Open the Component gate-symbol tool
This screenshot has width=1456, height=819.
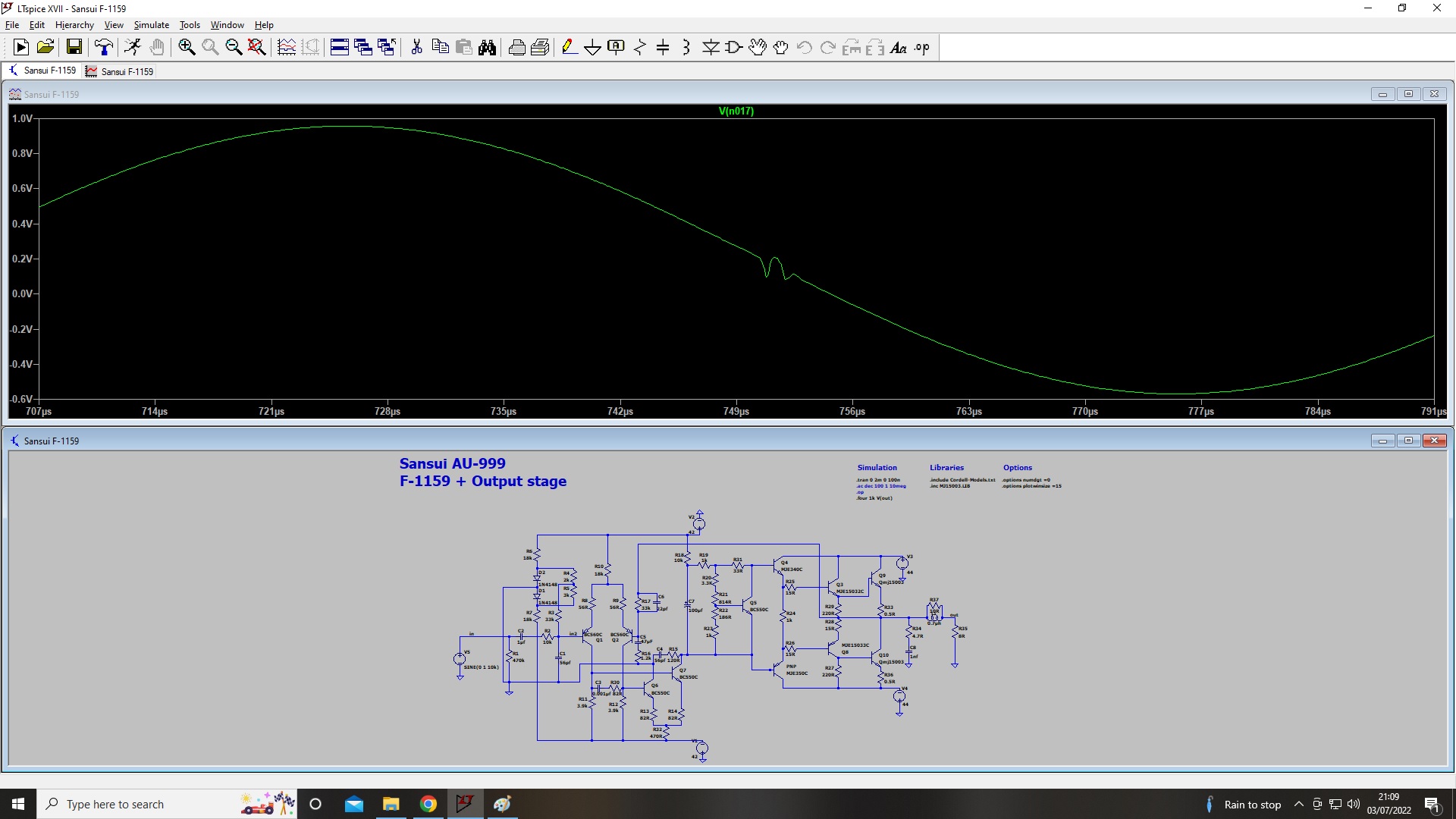click(x=734, y=48)
